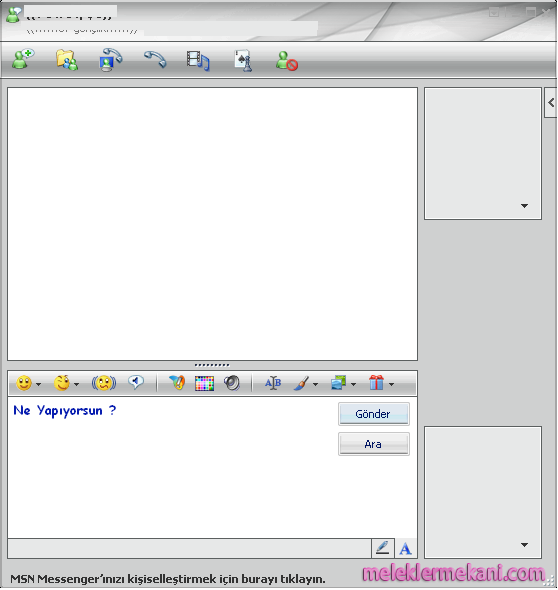Expand the paintbrush dropdown arrow
This screenshot has width=558, height=590.
(x=315, y=385)
